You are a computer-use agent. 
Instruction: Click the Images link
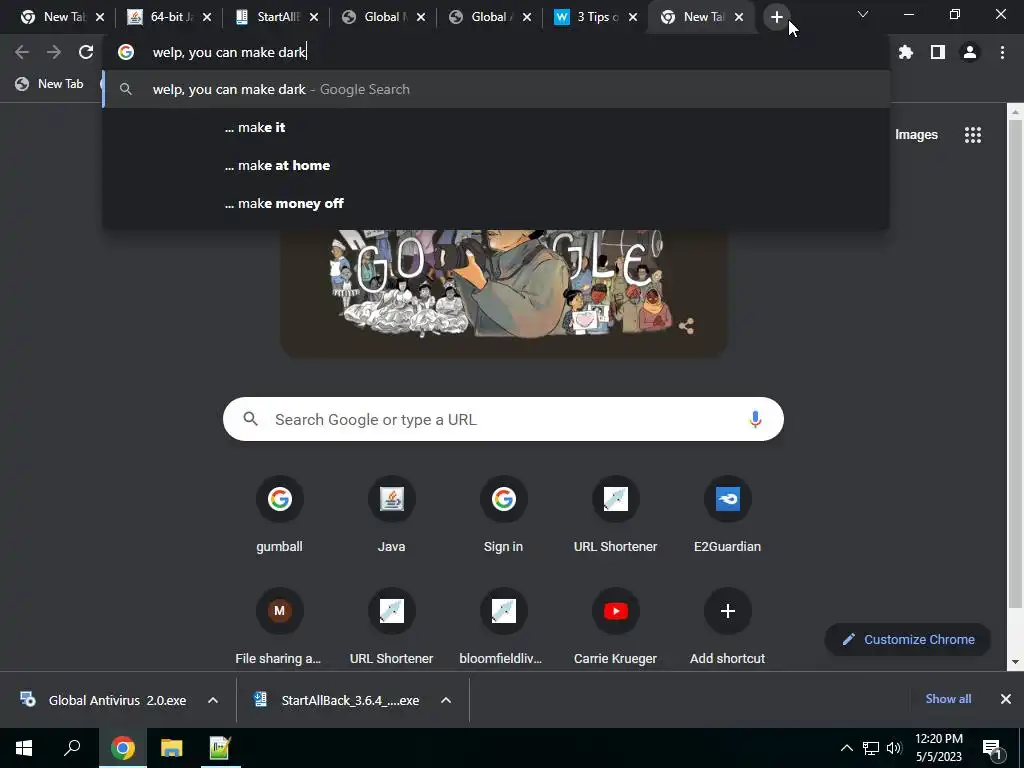(916, 135)
